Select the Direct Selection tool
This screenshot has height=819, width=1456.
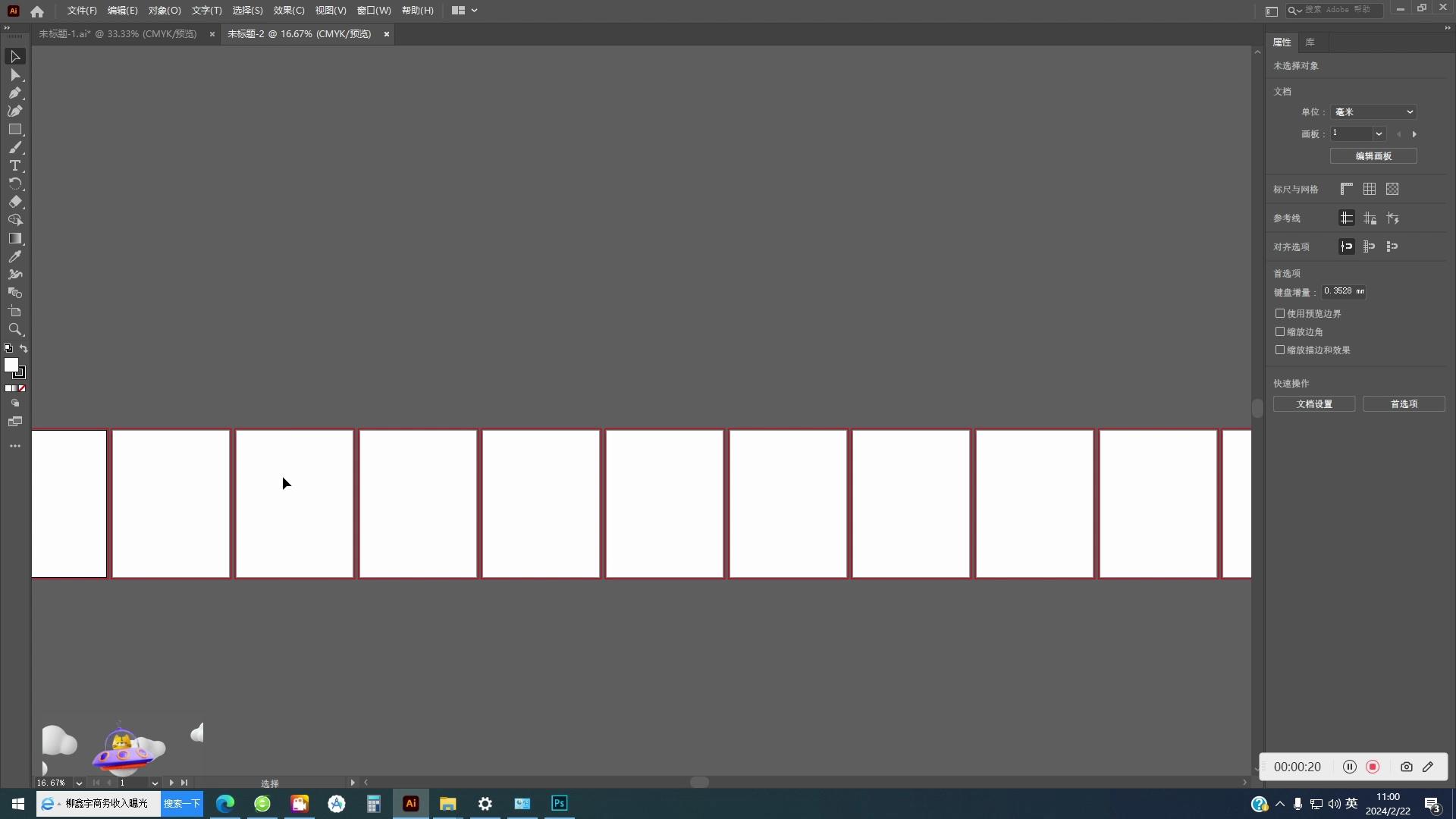[14, 75]
